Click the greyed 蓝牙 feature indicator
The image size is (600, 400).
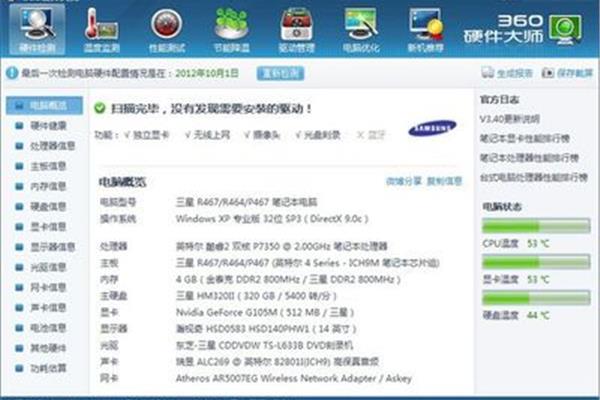(x=371, y=135)
